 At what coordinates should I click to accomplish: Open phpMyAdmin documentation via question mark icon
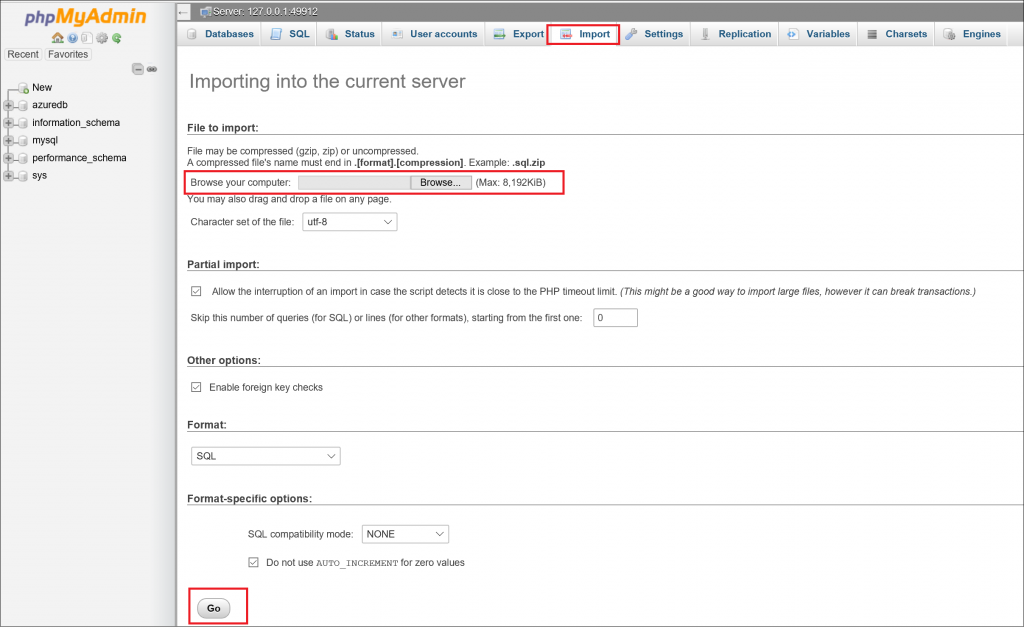click(72, 38)
